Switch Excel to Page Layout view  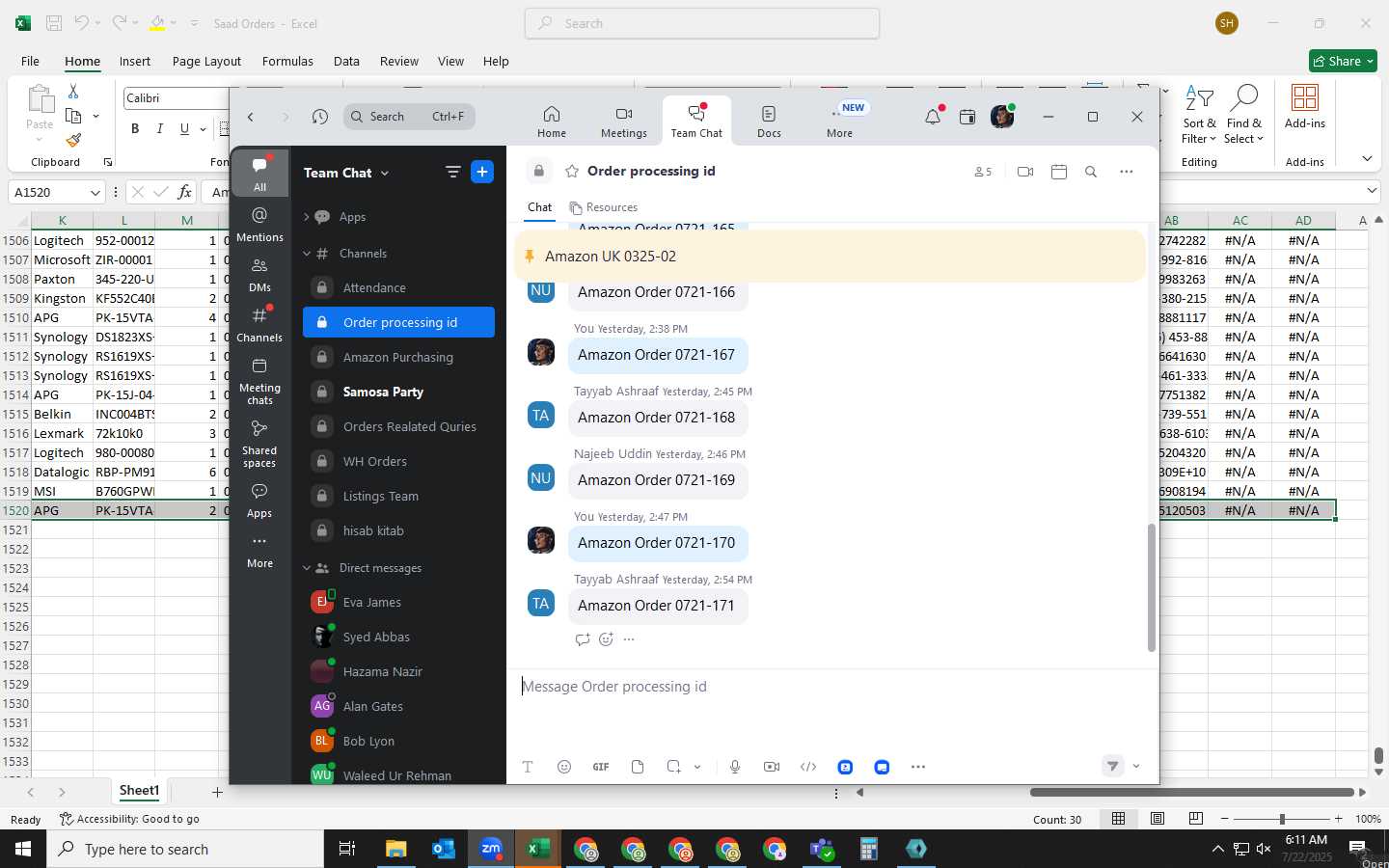[x=1157, y=819]
